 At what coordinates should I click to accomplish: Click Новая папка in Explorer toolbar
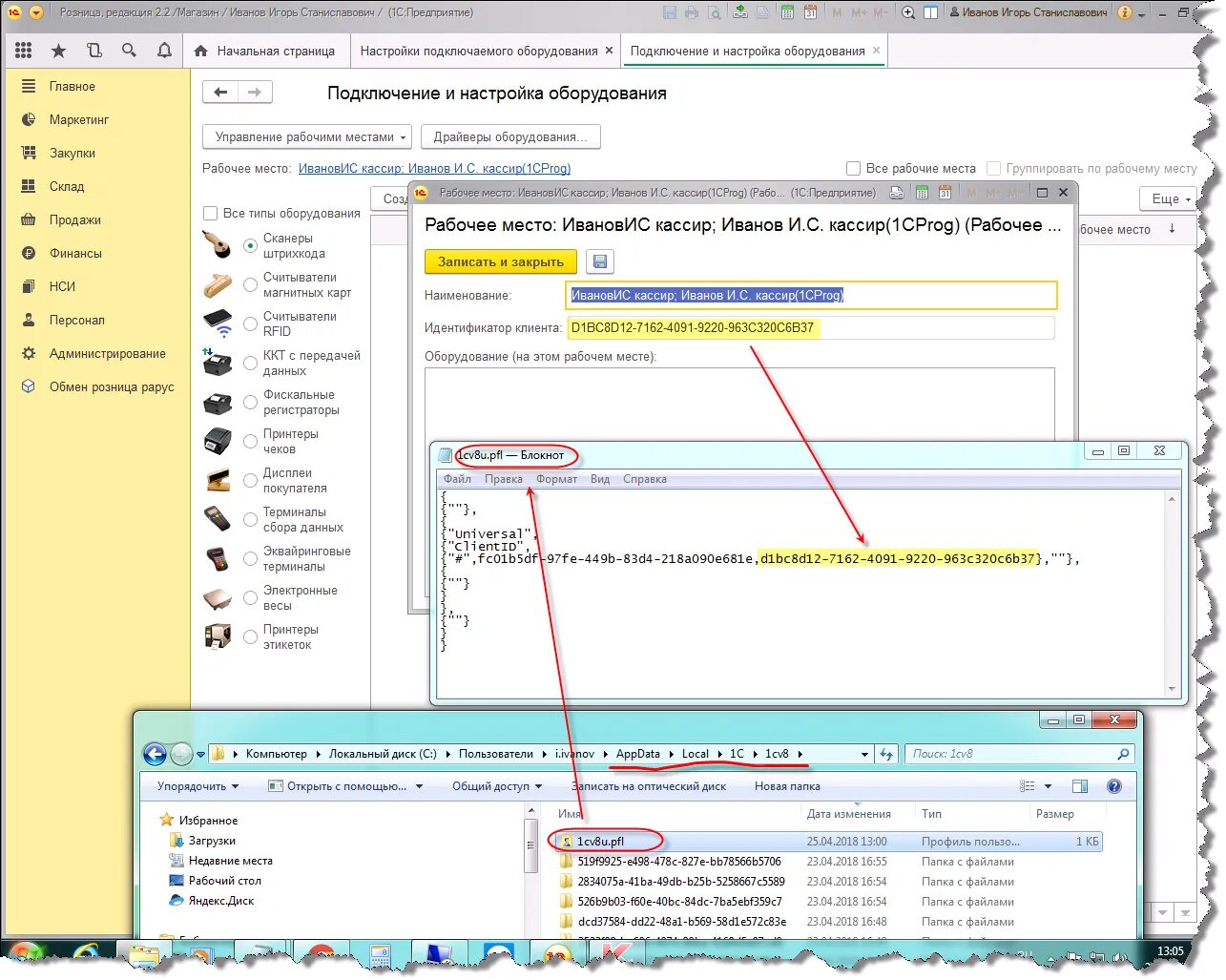coord(787,786)
